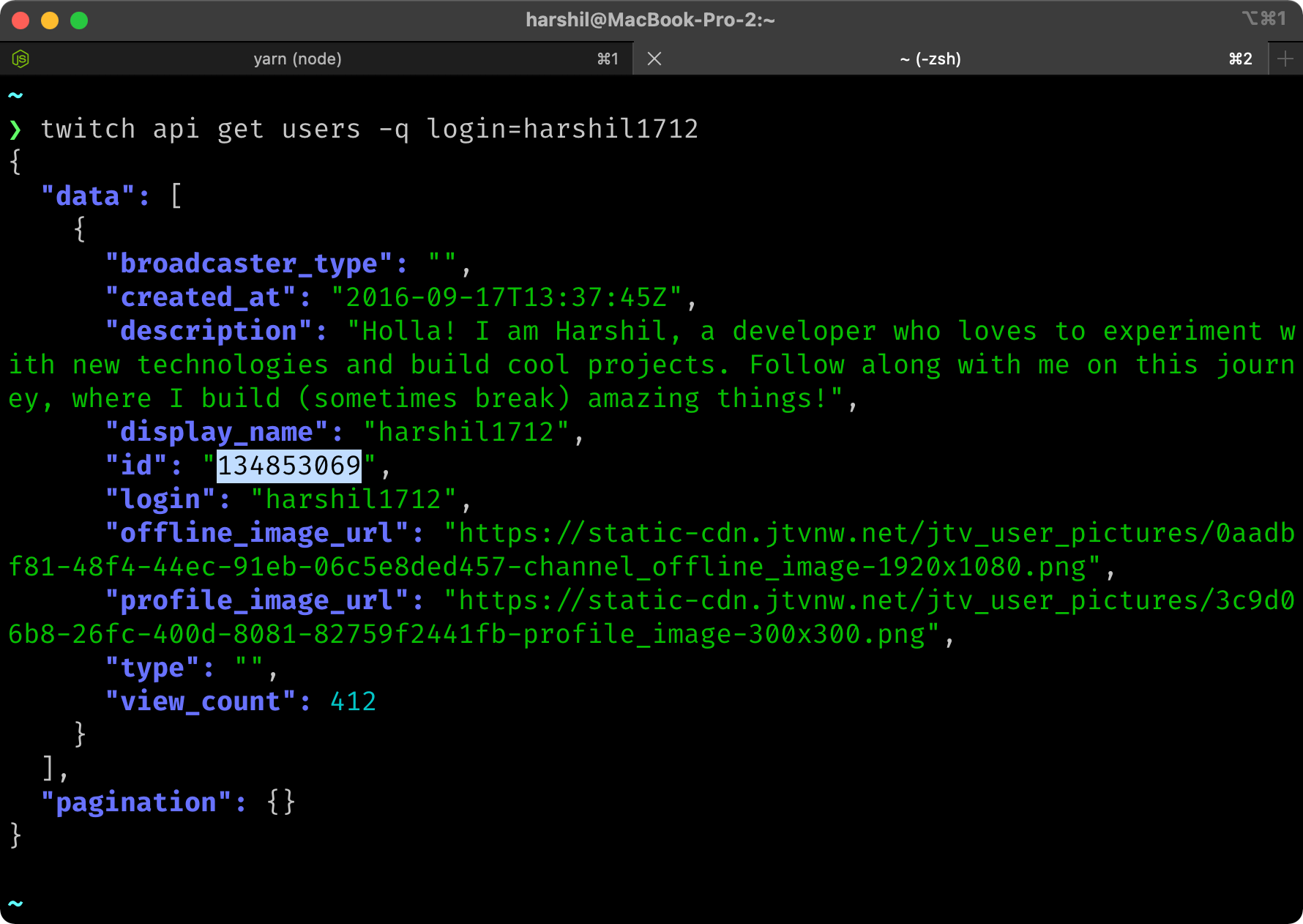
Task: Click the "broadcaster_type" key
Action: pos(249,264)
